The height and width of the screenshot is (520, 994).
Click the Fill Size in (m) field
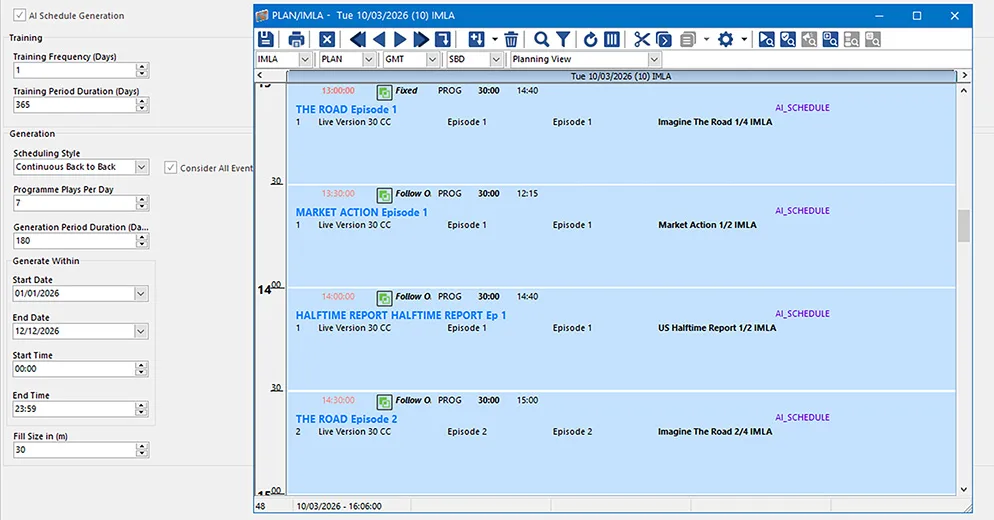(x=73, y=451)
